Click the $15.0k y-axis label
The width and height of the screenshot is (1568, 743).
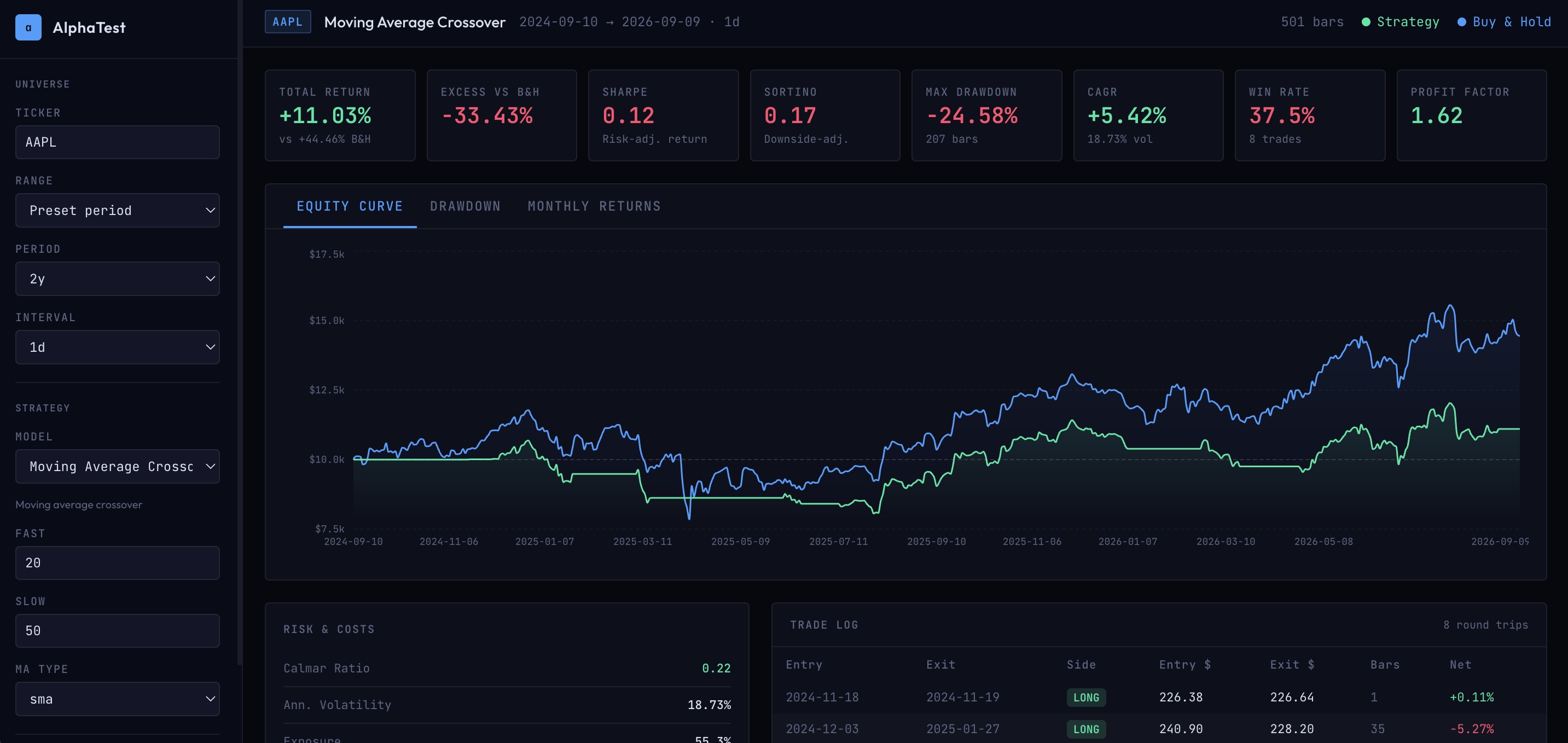(x=327, y=321)
